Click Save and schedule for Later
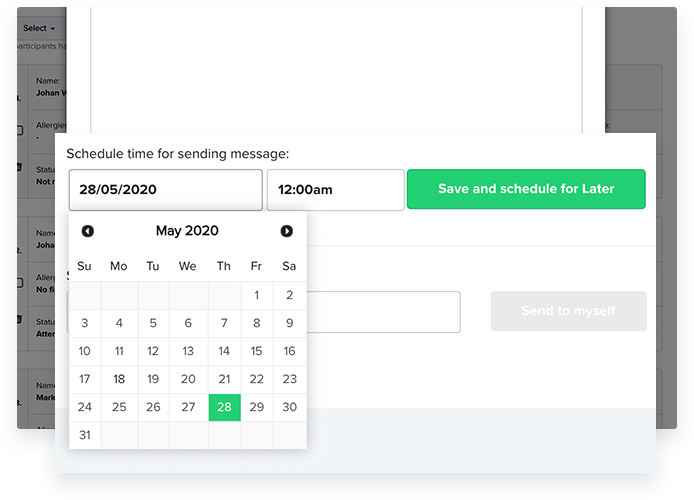The image size is (694, 500). pos(526,189)
